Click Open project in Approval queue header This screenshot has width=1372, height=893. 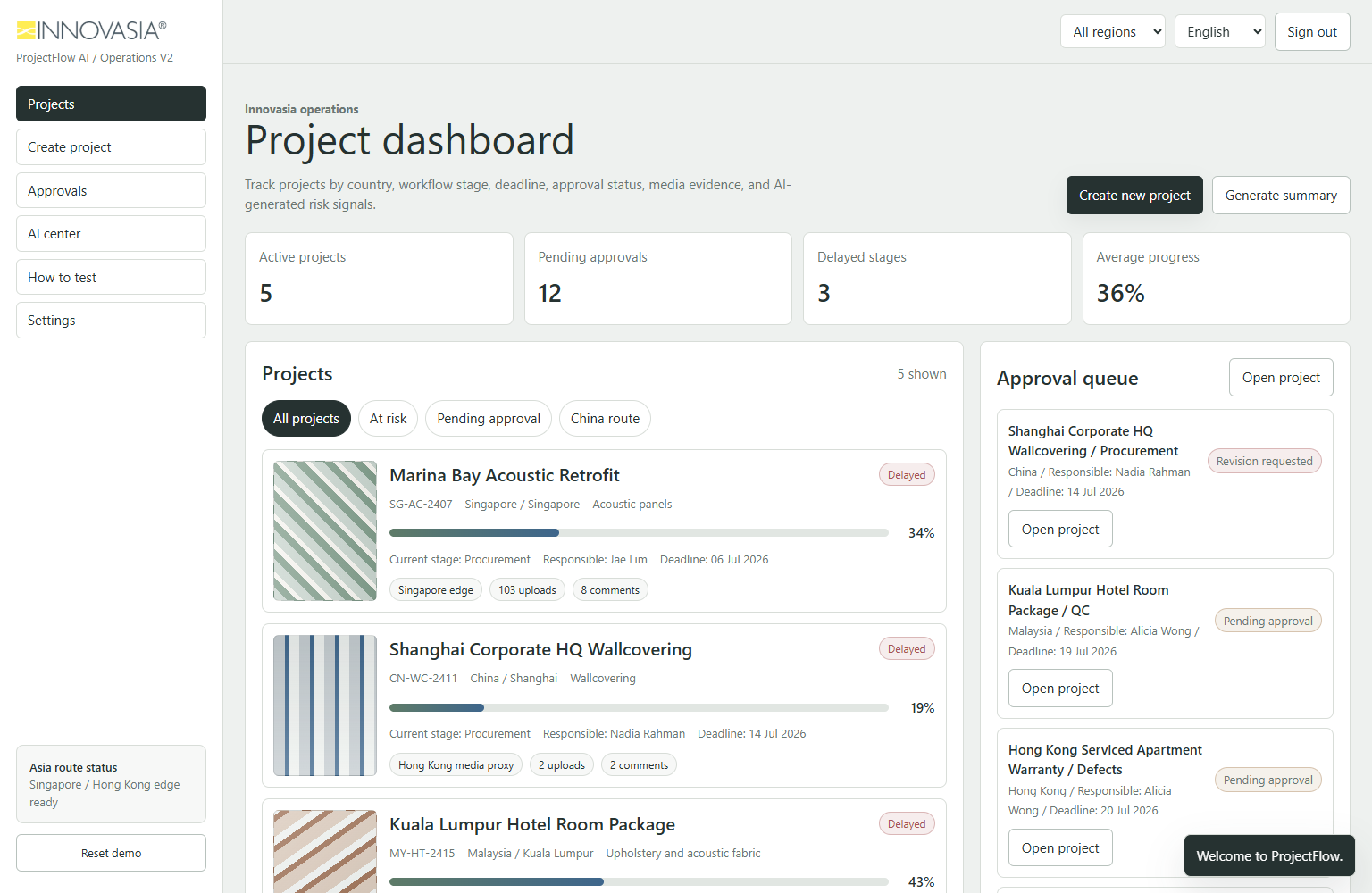point(1281,377)
